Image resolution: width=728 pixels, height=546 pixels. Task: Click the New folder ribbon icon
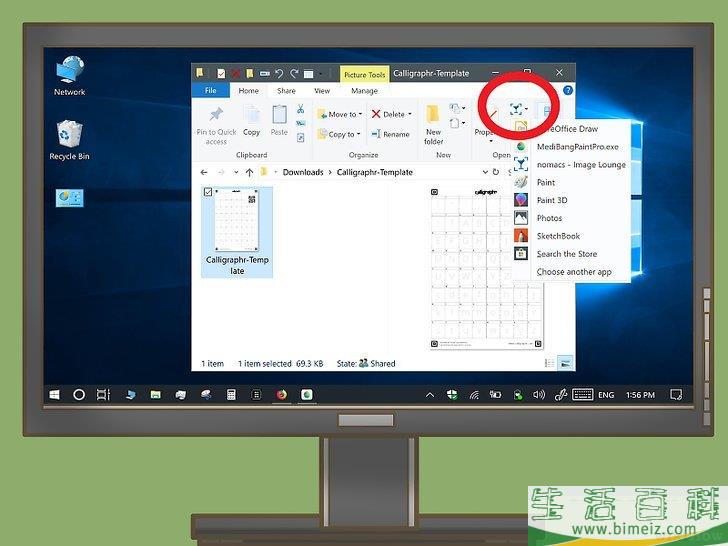(433, 114)
